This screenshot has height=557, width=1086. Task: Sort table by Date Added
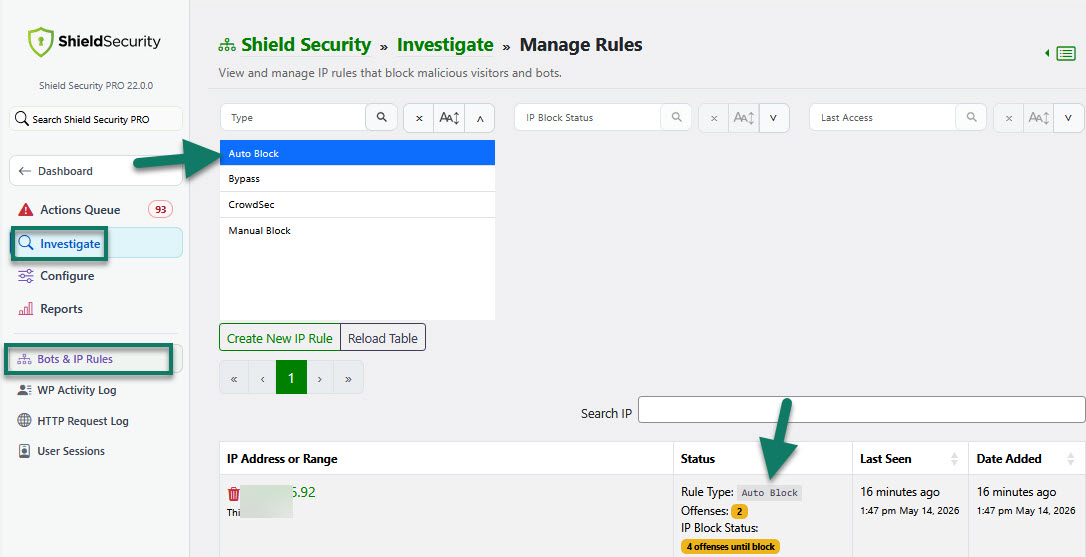(1026, 459)
